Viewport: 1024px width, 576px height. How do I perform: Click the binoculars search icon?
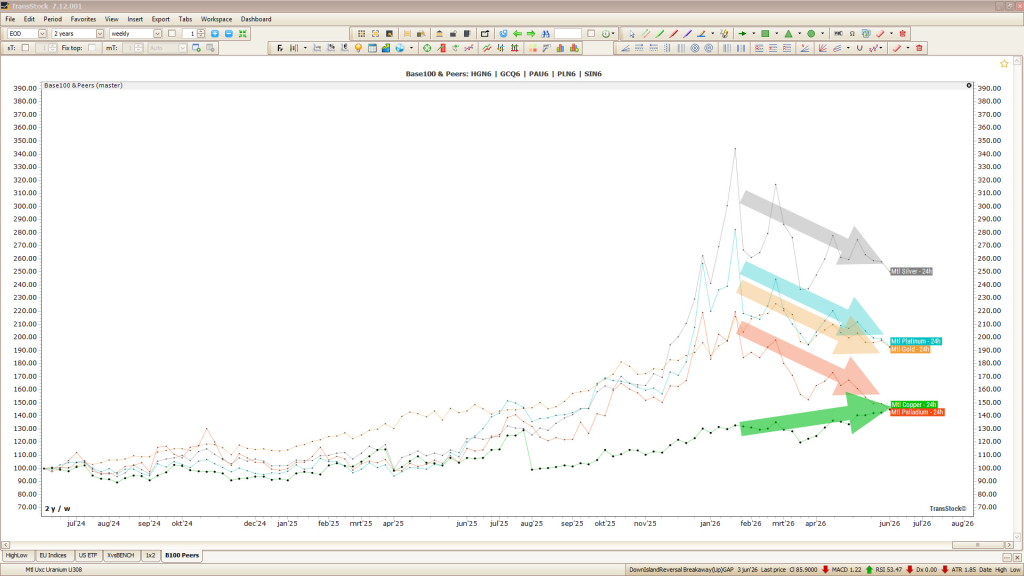545,33
